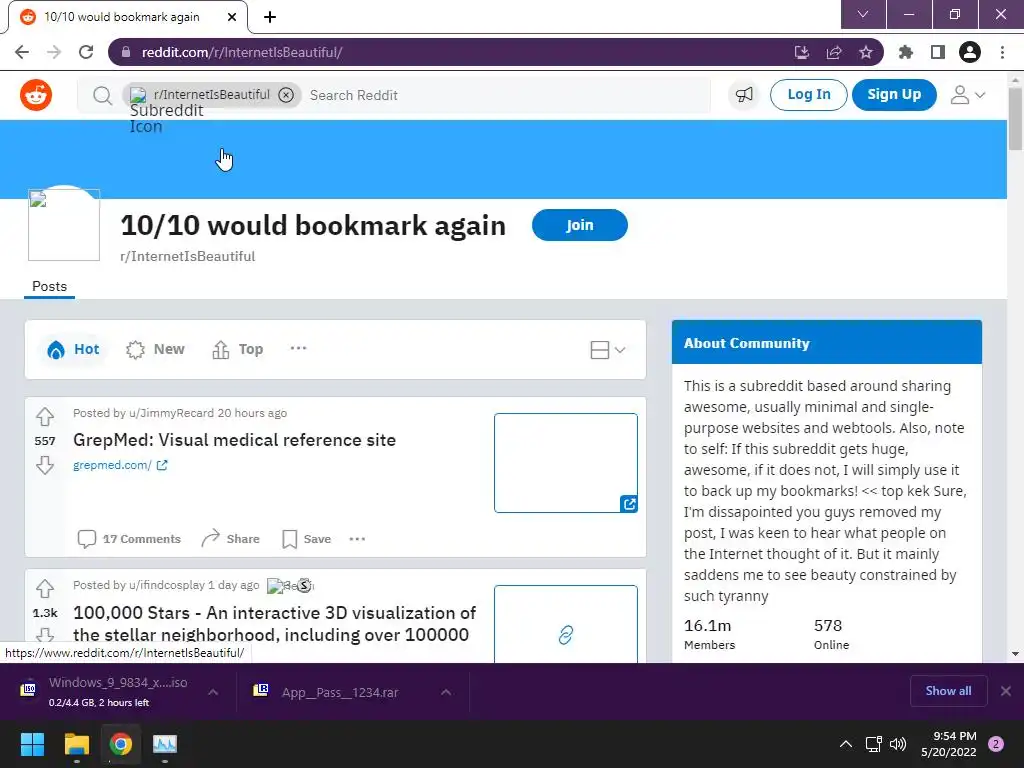
Task: Save the GrepMed post
Action: click(306, 539)
